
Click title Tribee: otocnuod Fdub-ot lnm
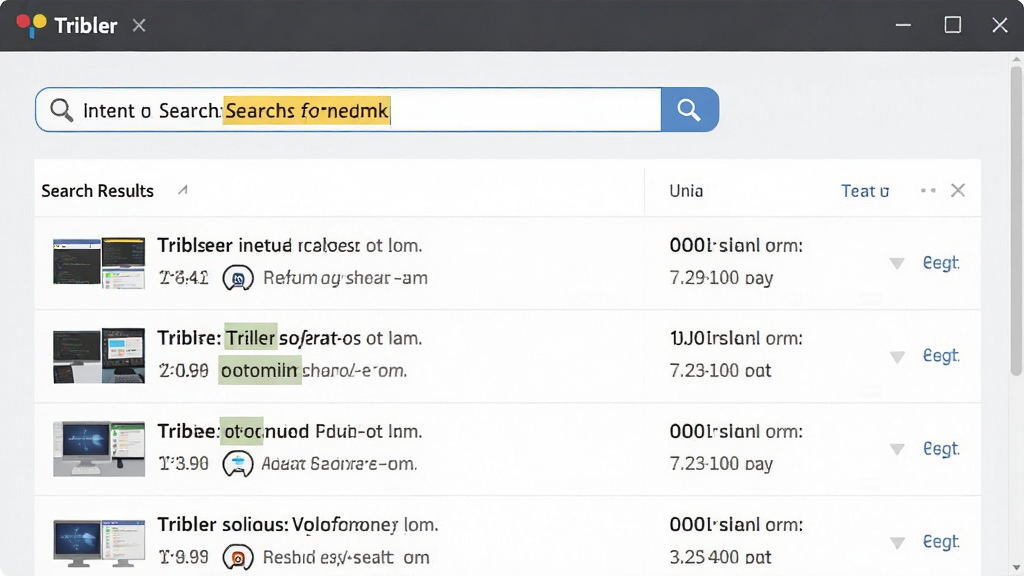(x=289, y=432)
